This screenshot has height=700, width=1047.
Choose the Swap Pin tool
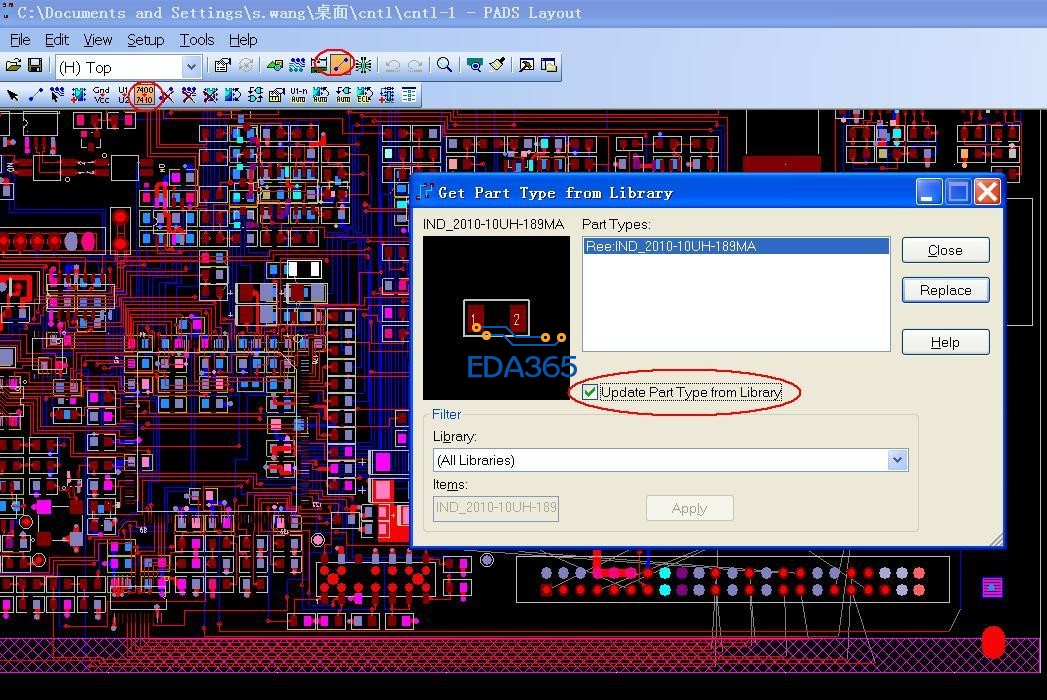(232, 96)
